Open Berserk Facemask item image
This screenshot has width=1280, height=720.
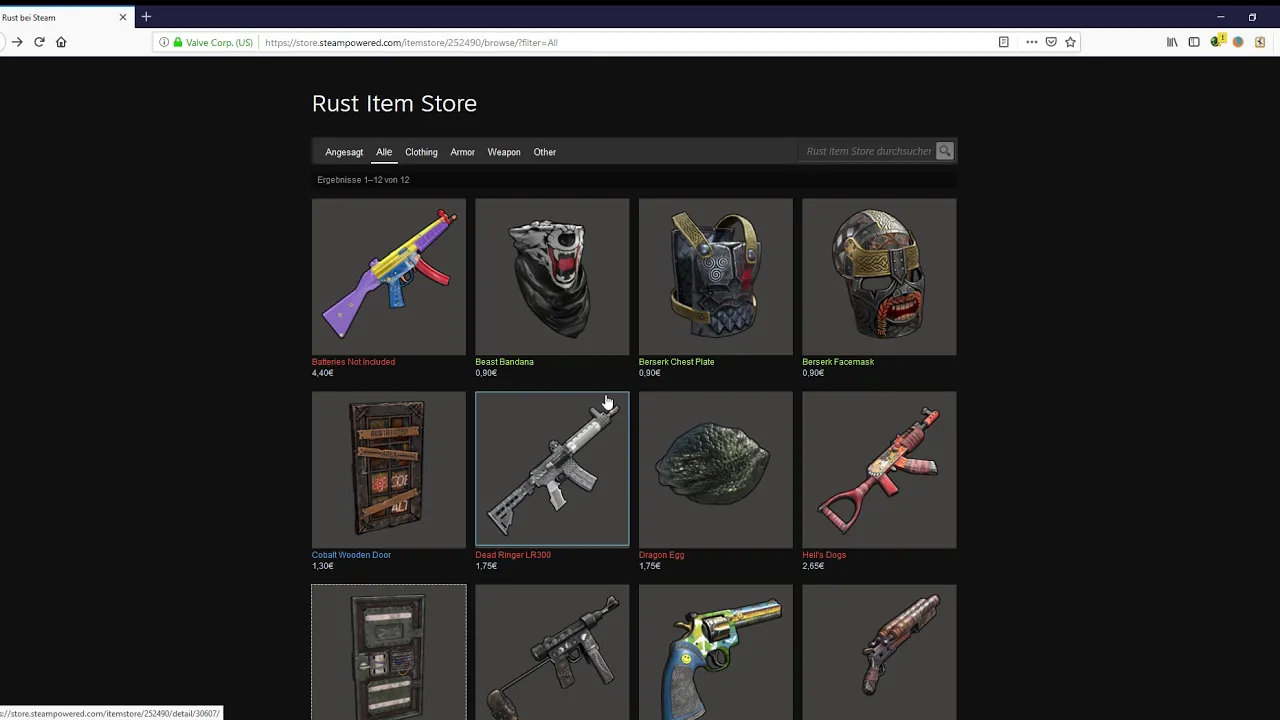[x=879, y=276]
